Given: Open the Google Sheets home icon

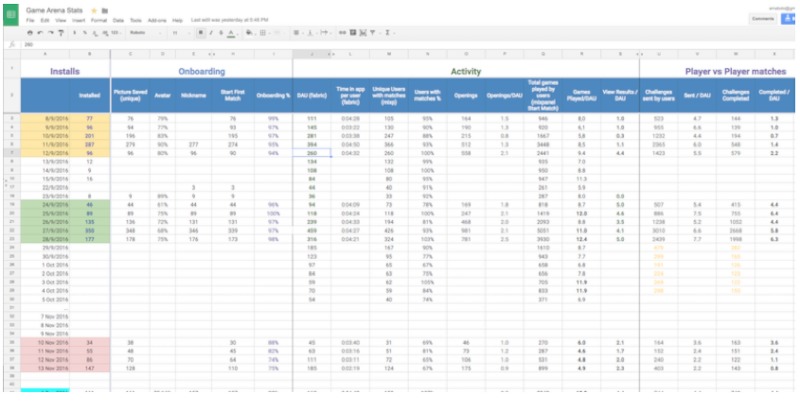Looking at the screenshot, I should (11, 14).
